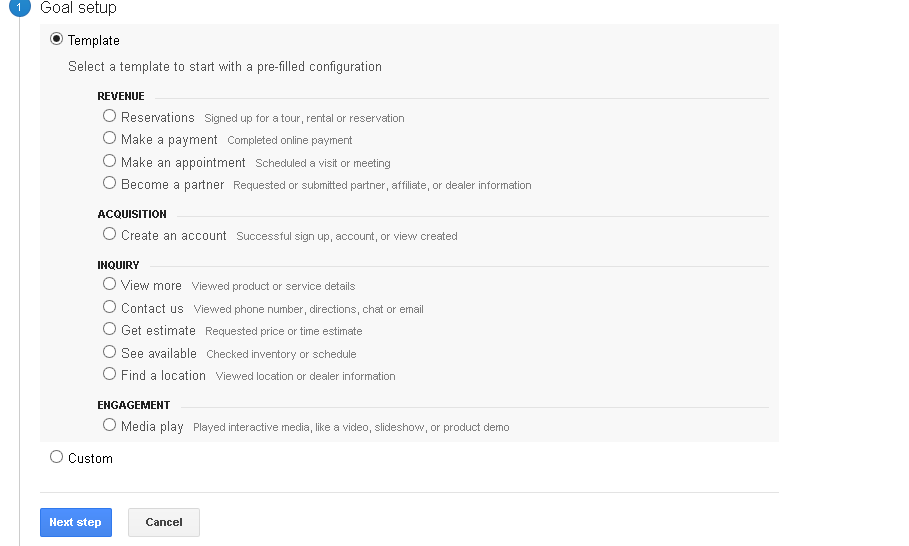Viewport: 909px width, 546px height.
Task: Click the Contact us description text
Action: click(x=308, y=309)
